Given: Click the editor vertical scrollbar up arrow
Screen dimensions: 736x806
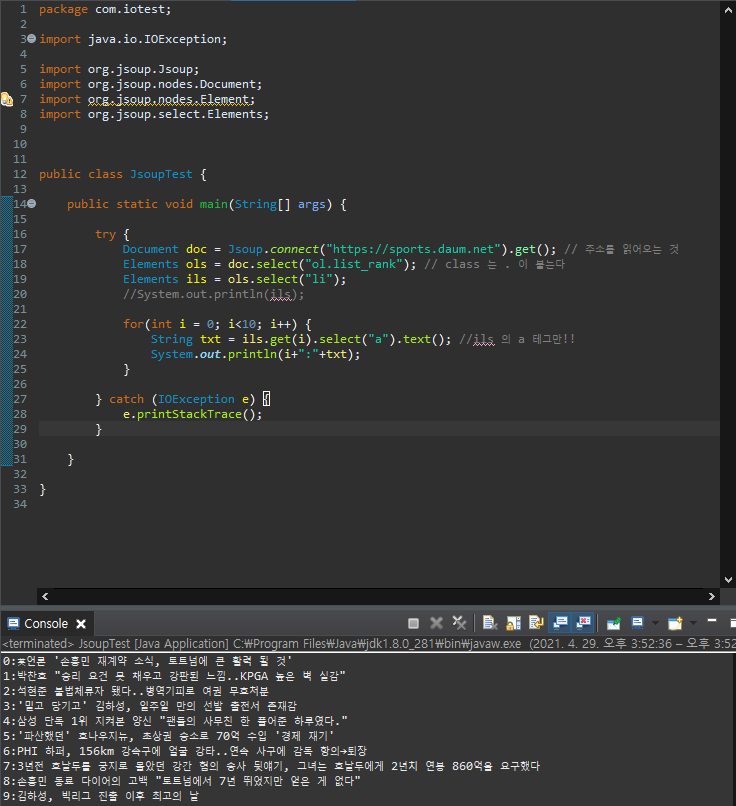Looking at the screenshot, I should click(728, 10).
